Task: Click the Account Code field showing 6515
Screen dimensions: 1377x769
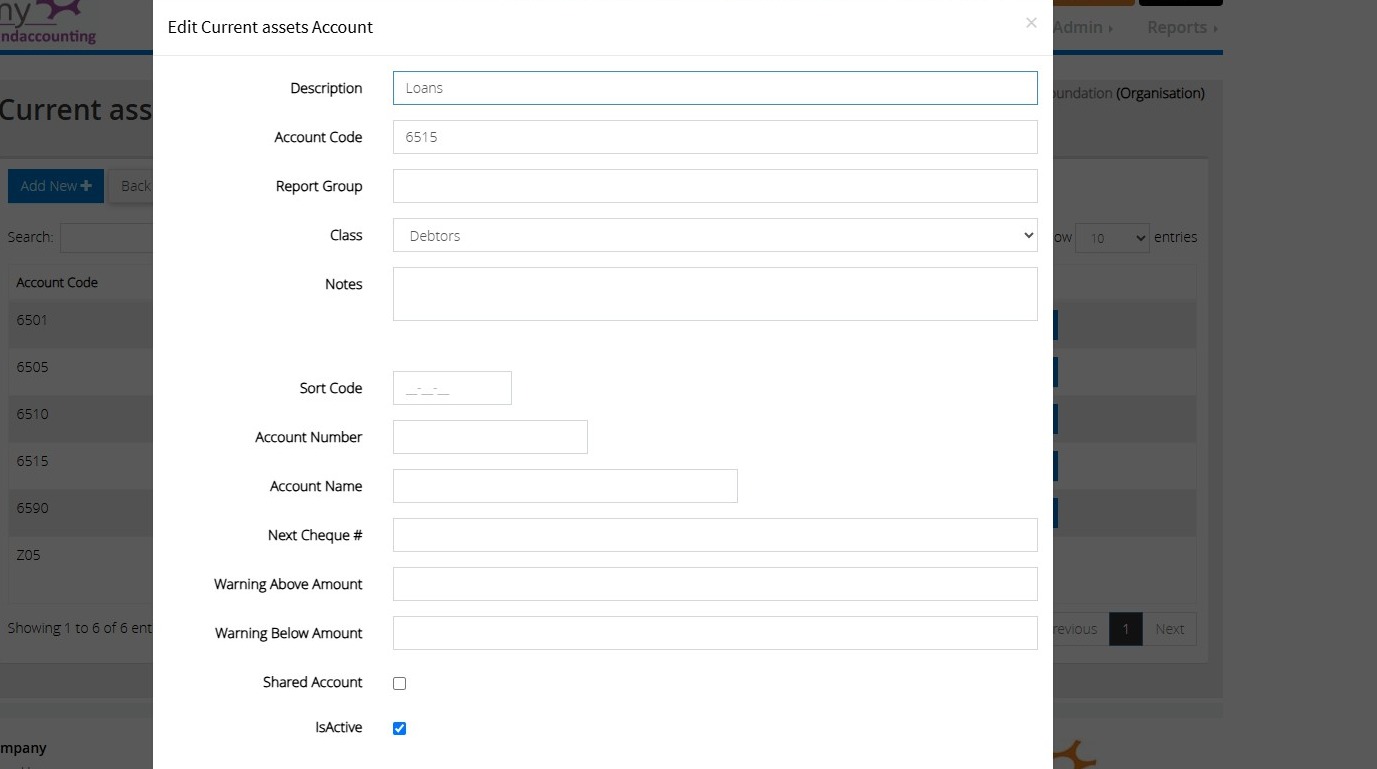Action: pyautogui.click(x=715, y=137)
